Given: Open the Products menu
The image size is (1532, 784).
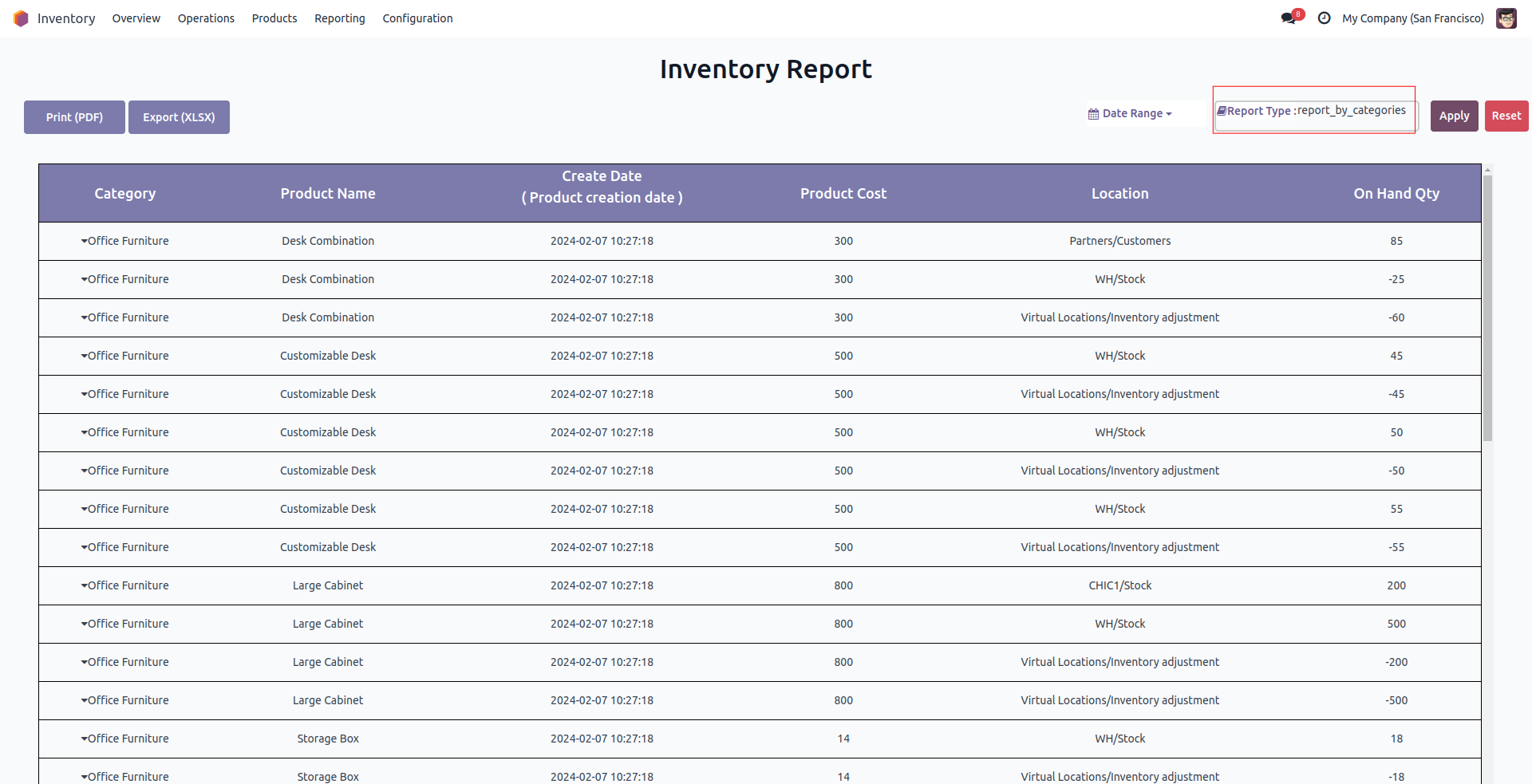Looking at the screenshot, I should (274, 18).
